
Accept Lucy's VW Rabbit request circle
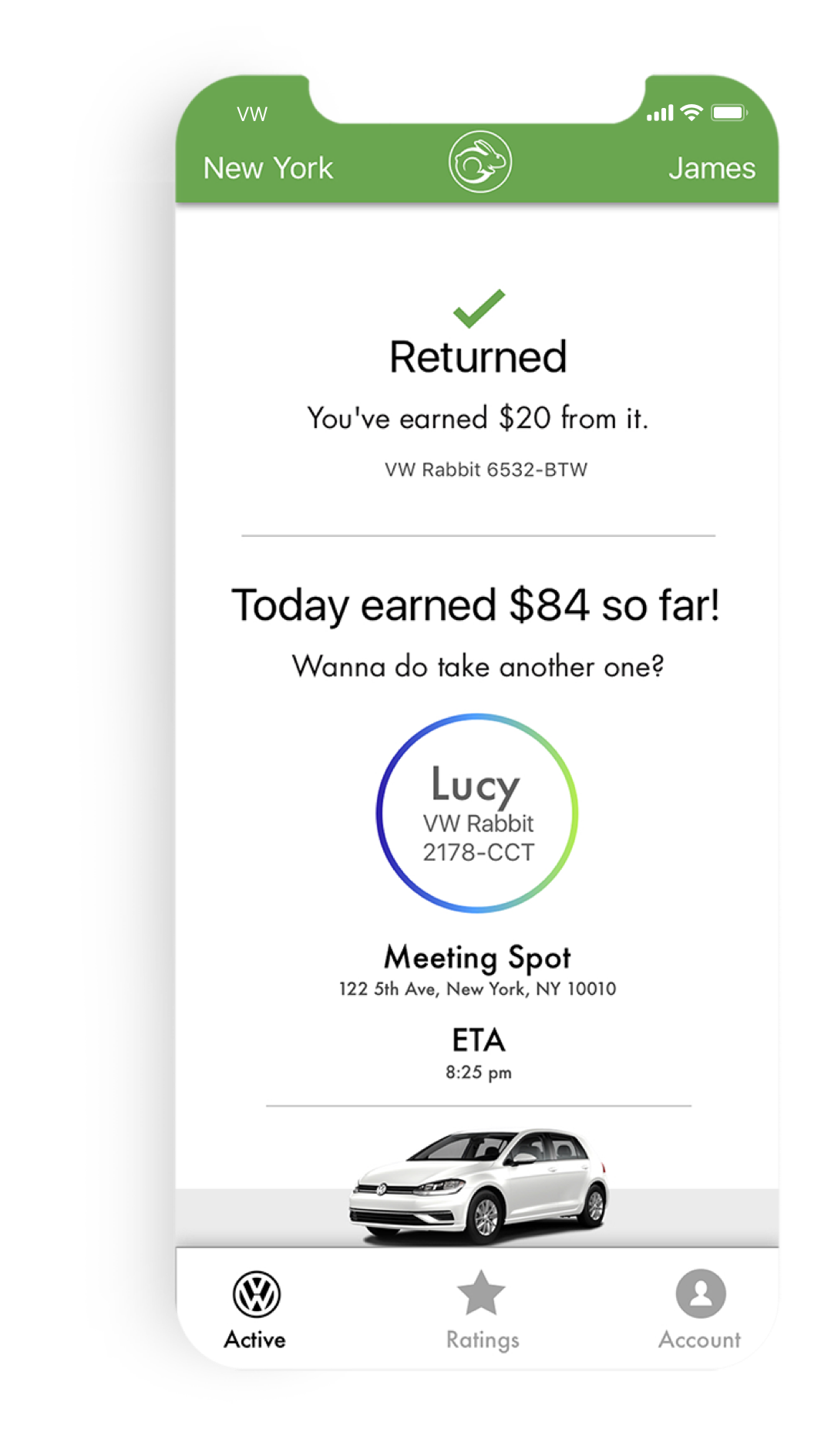coord(477,813)
